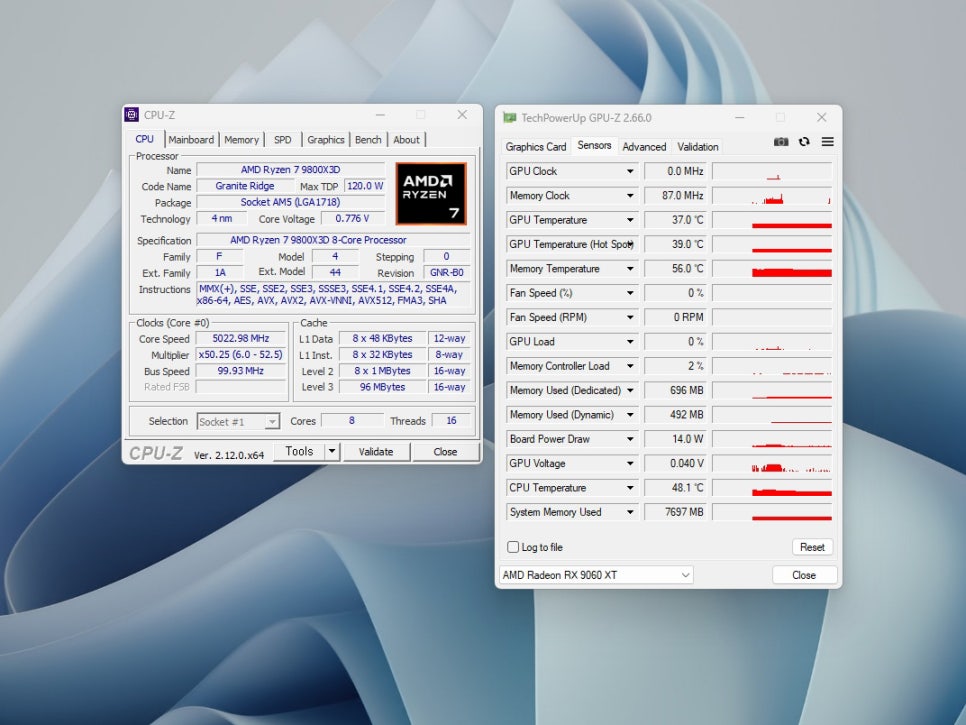Open the GPU Voltage sensor dropdown
Viewport: 966px width, 725px height.
[x=630, y=463]
